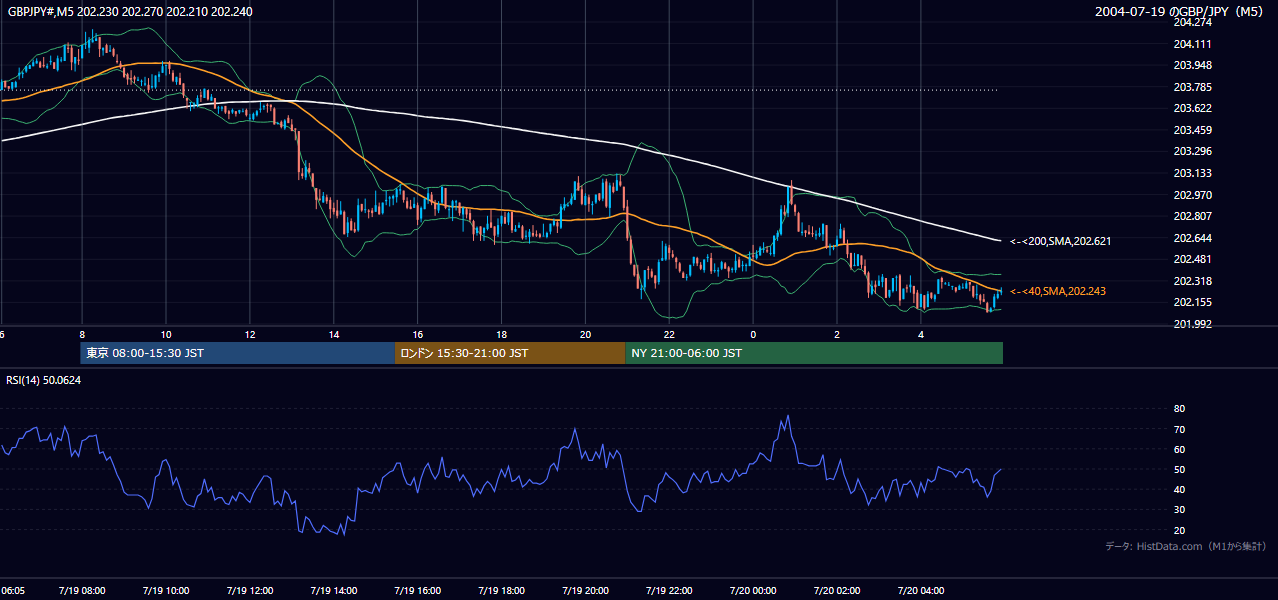This screenshot has width=1278, height=600.
Task: Click hour tick 22 under the price chart
Action: click(x=669, y=334)
